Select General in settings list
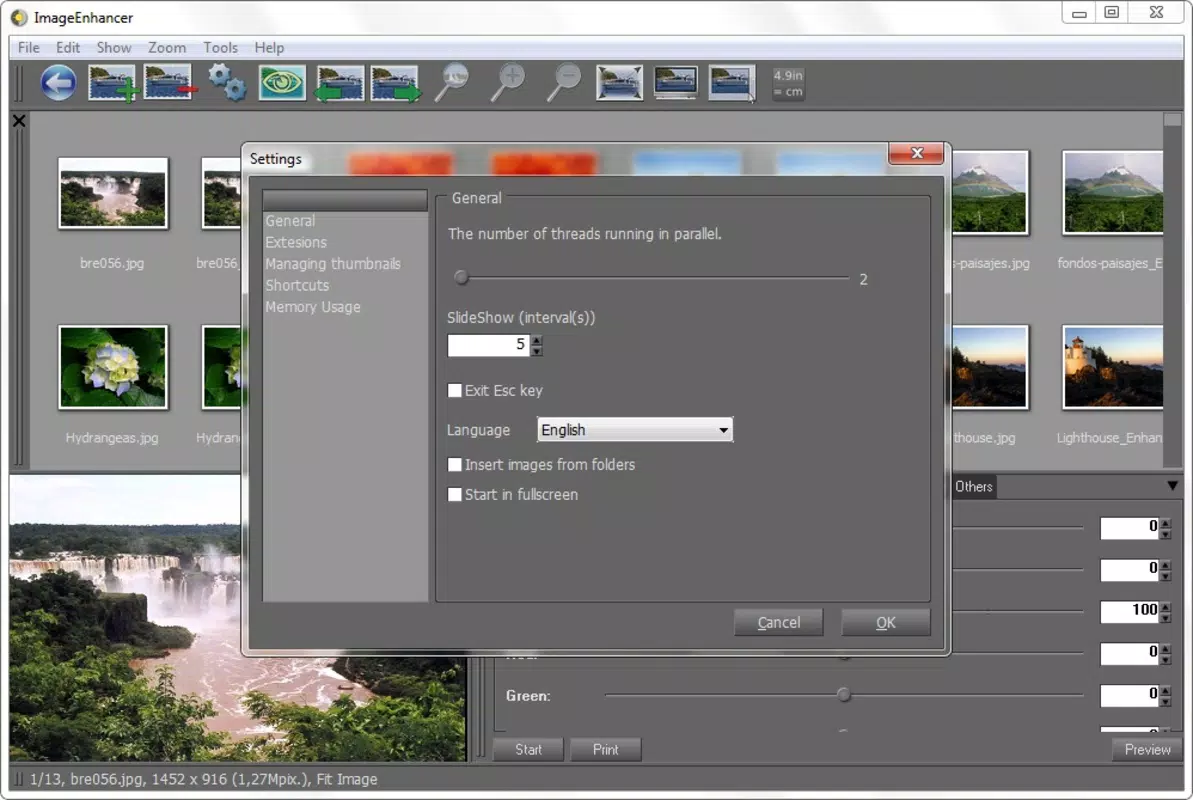Viewport: 1193px width, 800px height. [x=290, y=221]
